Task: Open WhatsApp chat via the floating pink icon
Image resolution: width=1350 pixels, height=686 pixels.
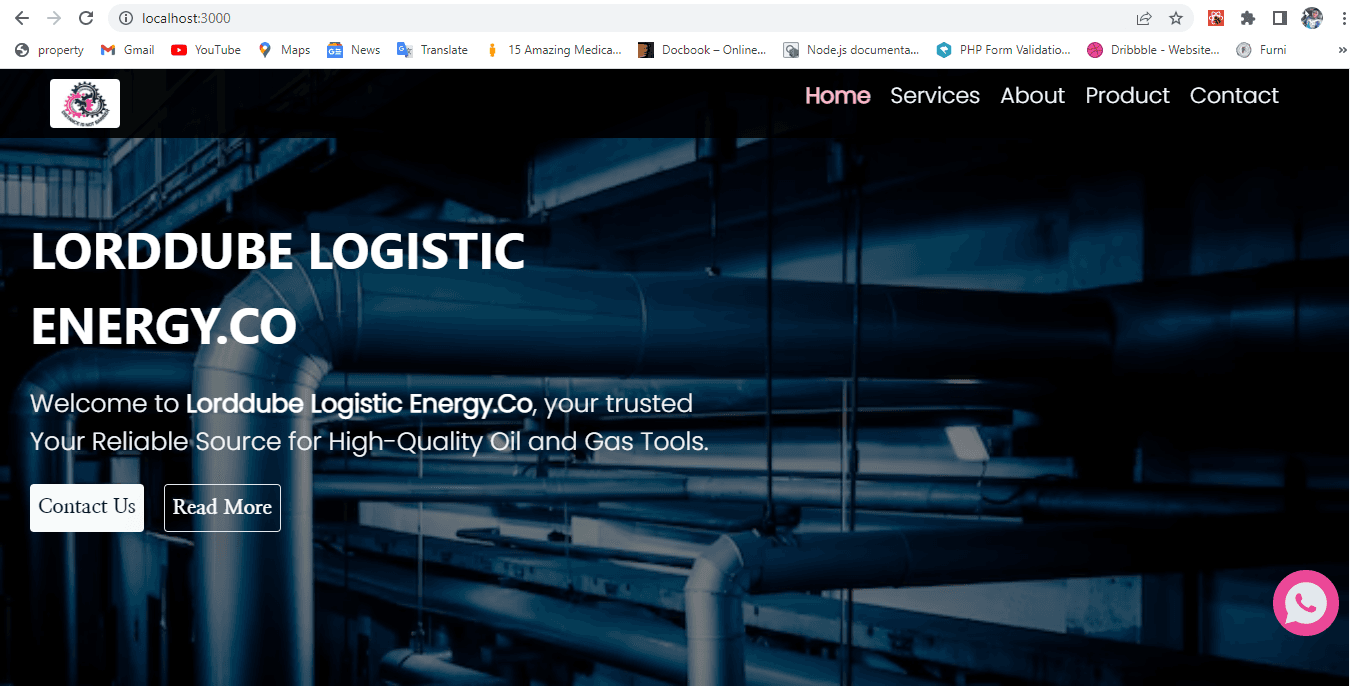Action: (1305, 603)
